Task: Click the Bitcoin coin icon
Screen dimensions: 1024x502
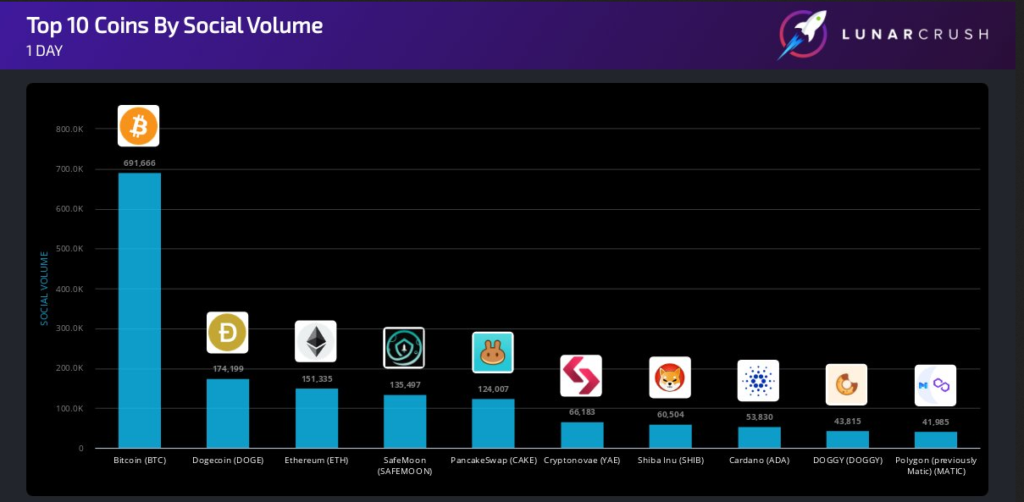Action: click(138, 125)
